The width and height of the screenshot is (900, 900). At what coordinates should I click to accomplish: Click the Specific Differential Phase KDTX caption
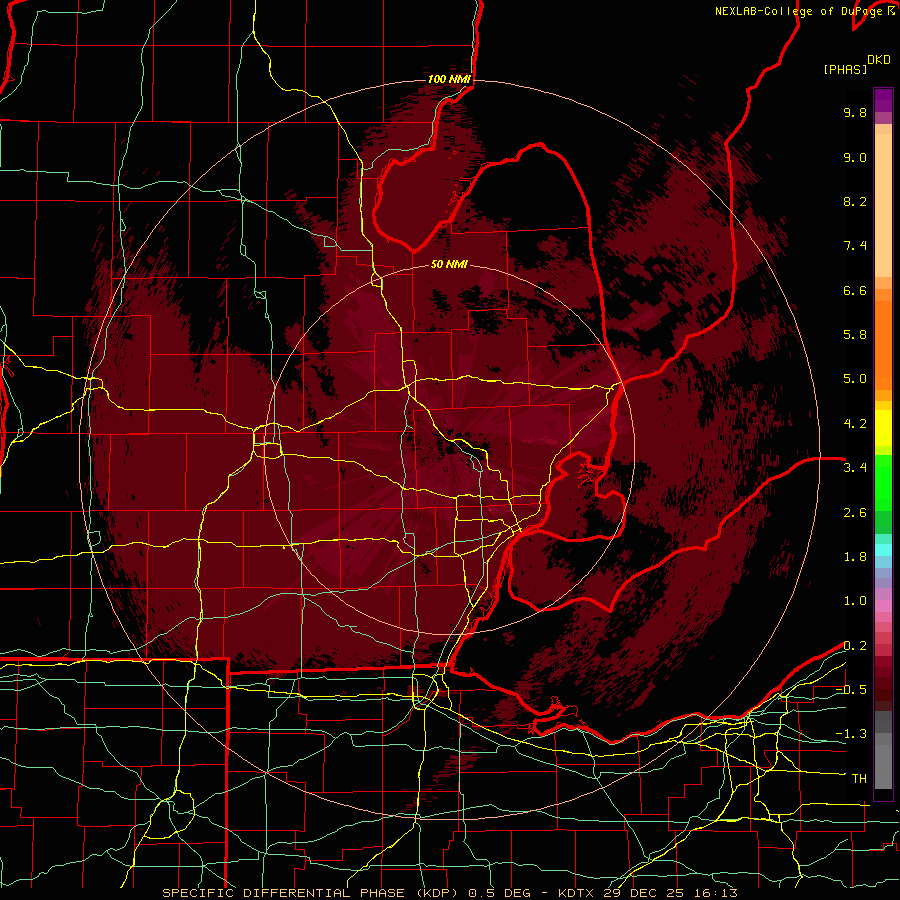pos(449,893)
